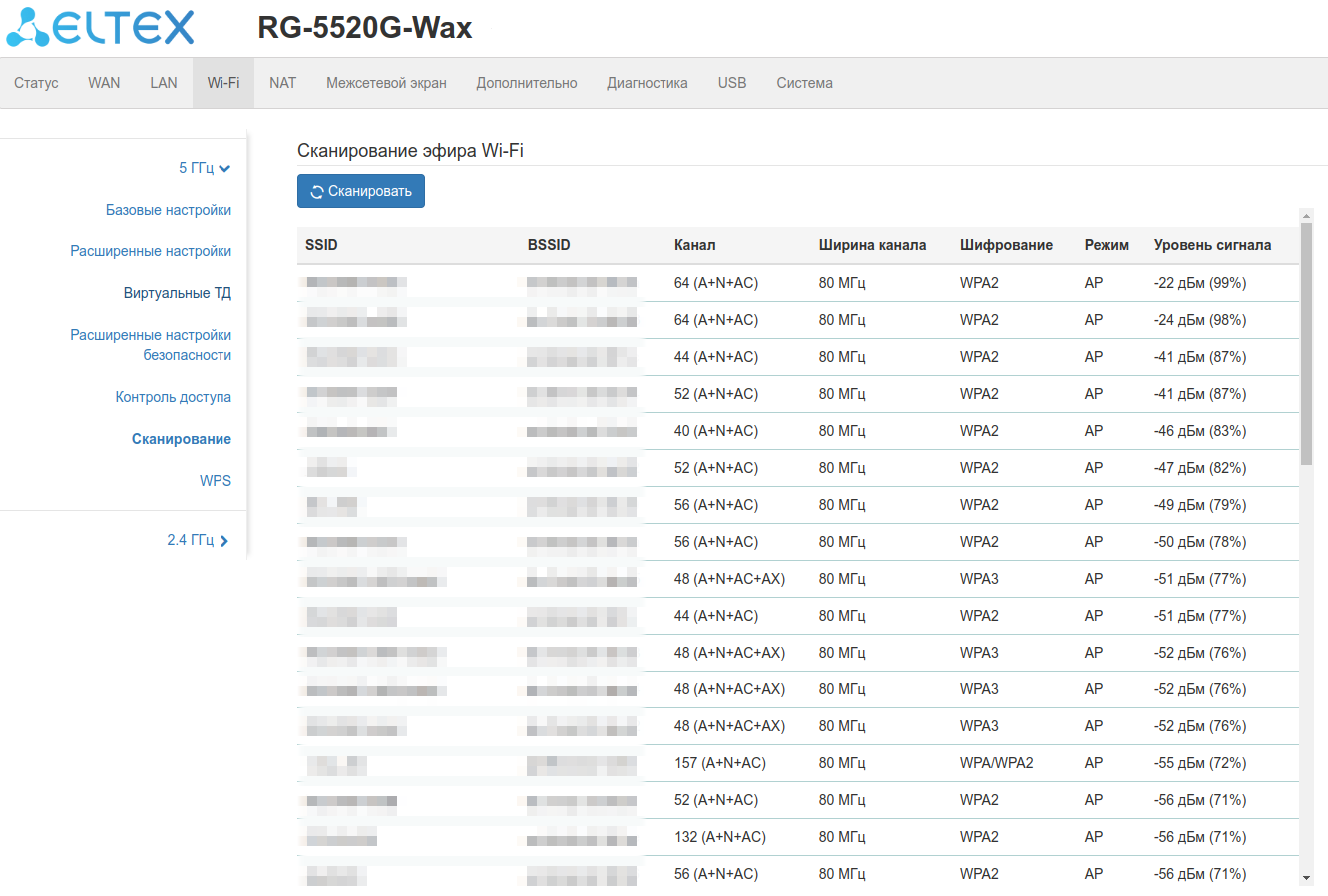Image resolution: width=1328 pixels, height=896 pixels.
Task: Open the LAN tab
Action: pyautogui.click(x=164, y=83)
